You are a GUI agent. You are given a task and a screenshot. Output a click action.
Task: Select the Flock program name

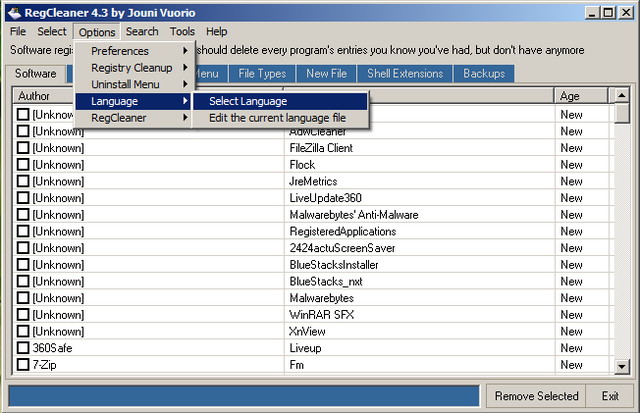click(x=302, y=164)
